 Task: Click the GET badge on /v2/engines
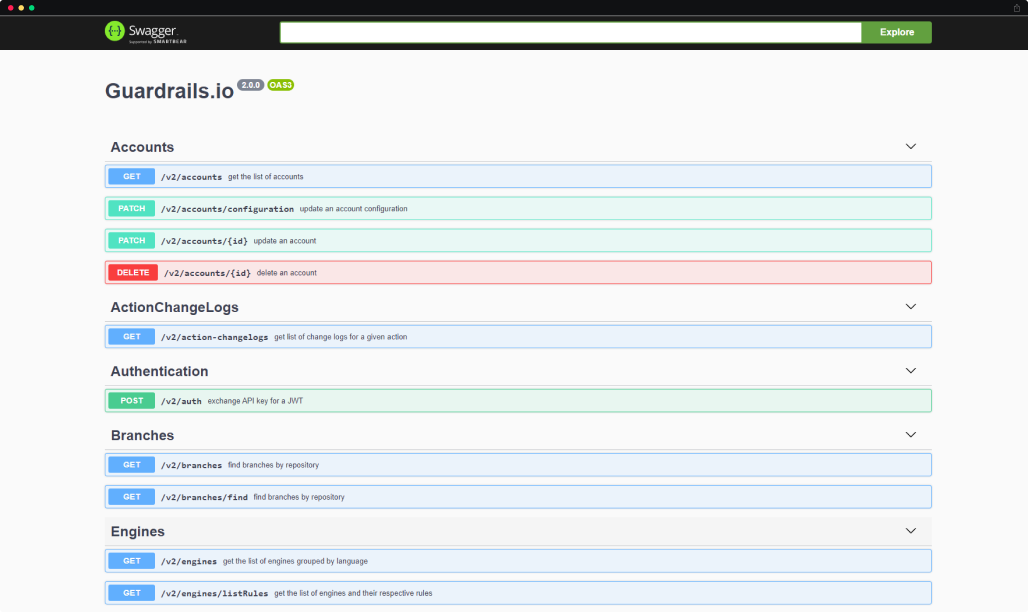point(131,561)
